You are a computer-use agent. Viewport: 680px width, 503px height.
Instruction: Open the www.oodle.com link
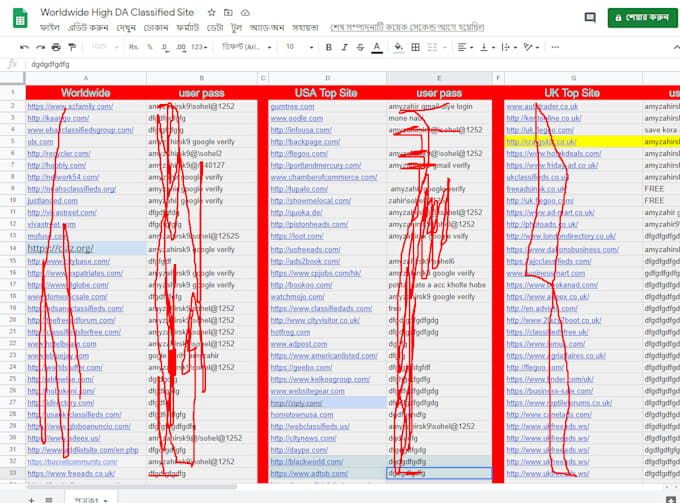pyautogui.click(x=297, y=118)
